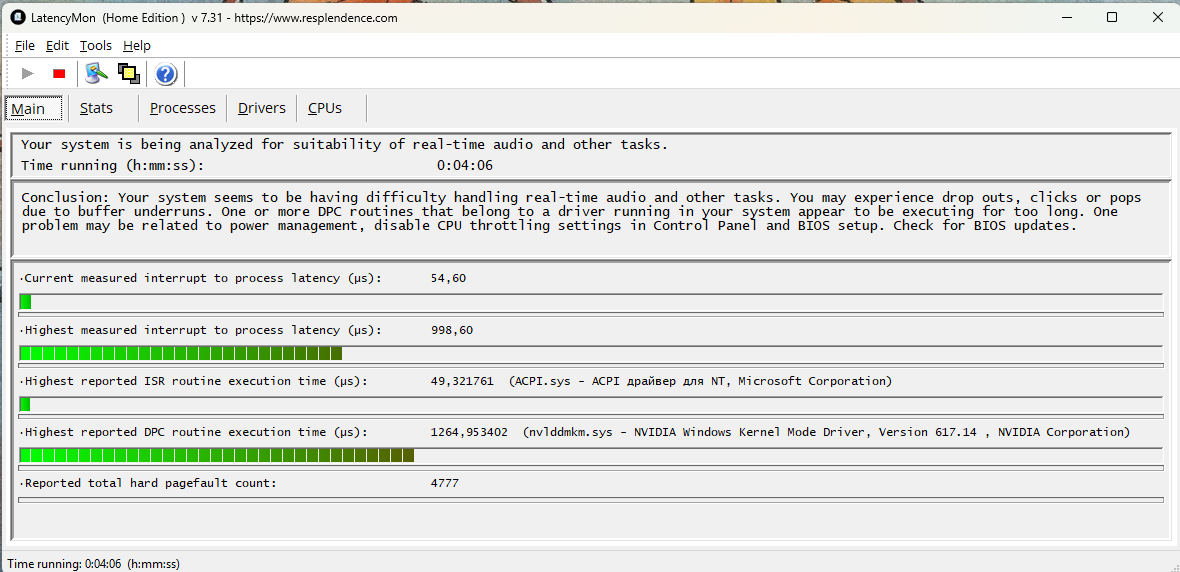Click the highest ISR routine execution bar

coord(591,404)
